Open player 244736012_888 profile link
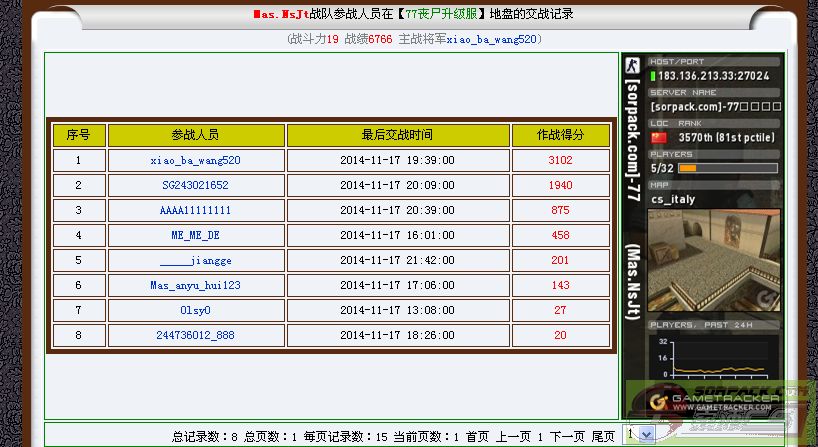The height and width of the screenshot is (447, 818). tap(196, 335)
